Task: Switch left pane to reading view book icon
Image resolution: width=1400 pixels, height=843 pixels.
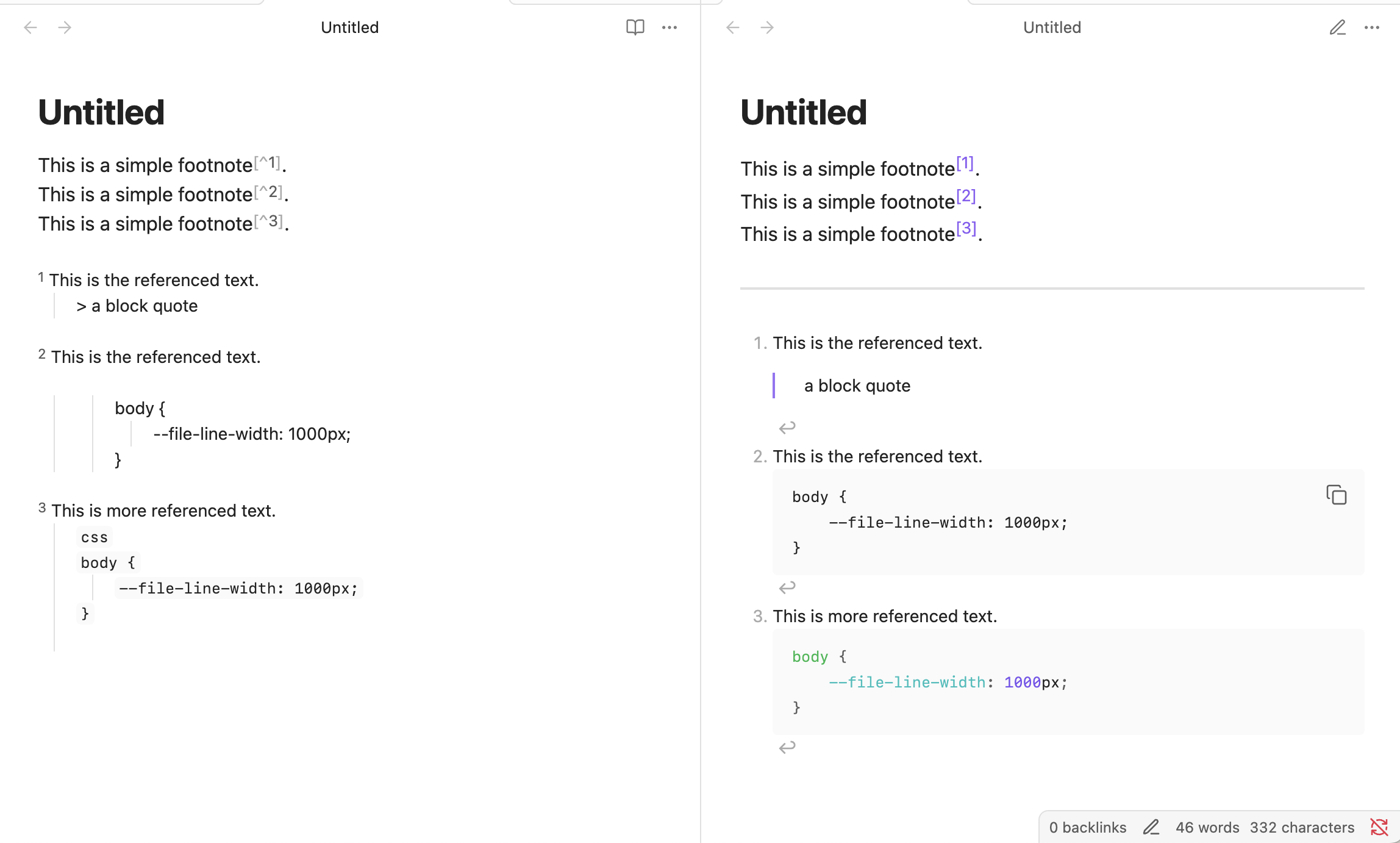Action: pyautogui.click(x=635, y=27)
